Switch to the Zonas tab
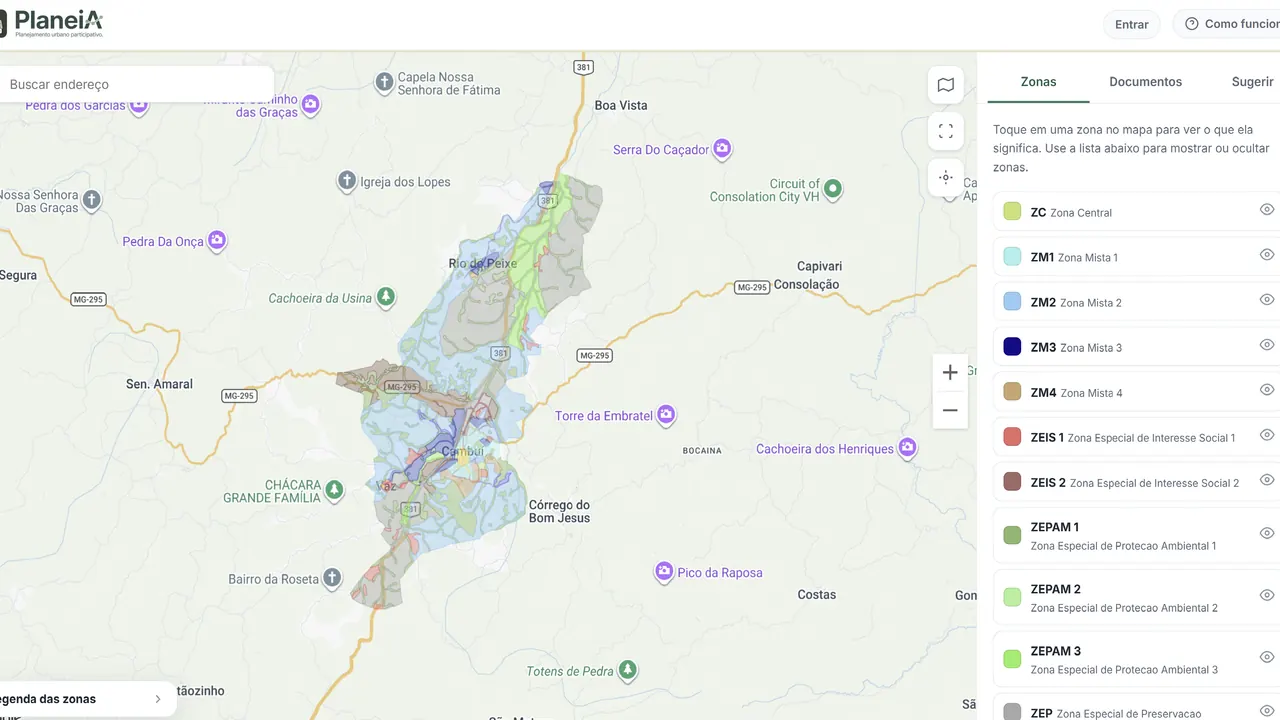Screen dimensions: 1280x720 (x=1038, y=82)
